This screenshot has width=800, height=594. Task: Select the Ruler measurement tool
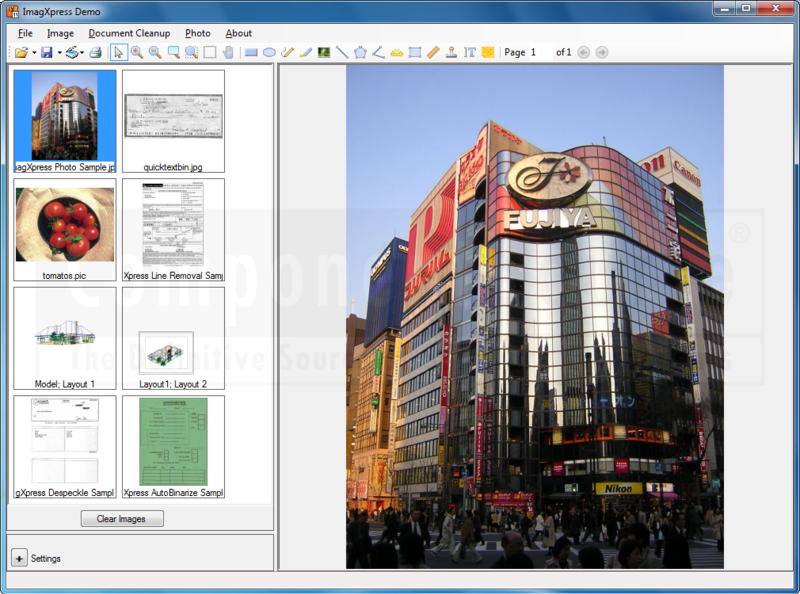[x=433, y=52]
